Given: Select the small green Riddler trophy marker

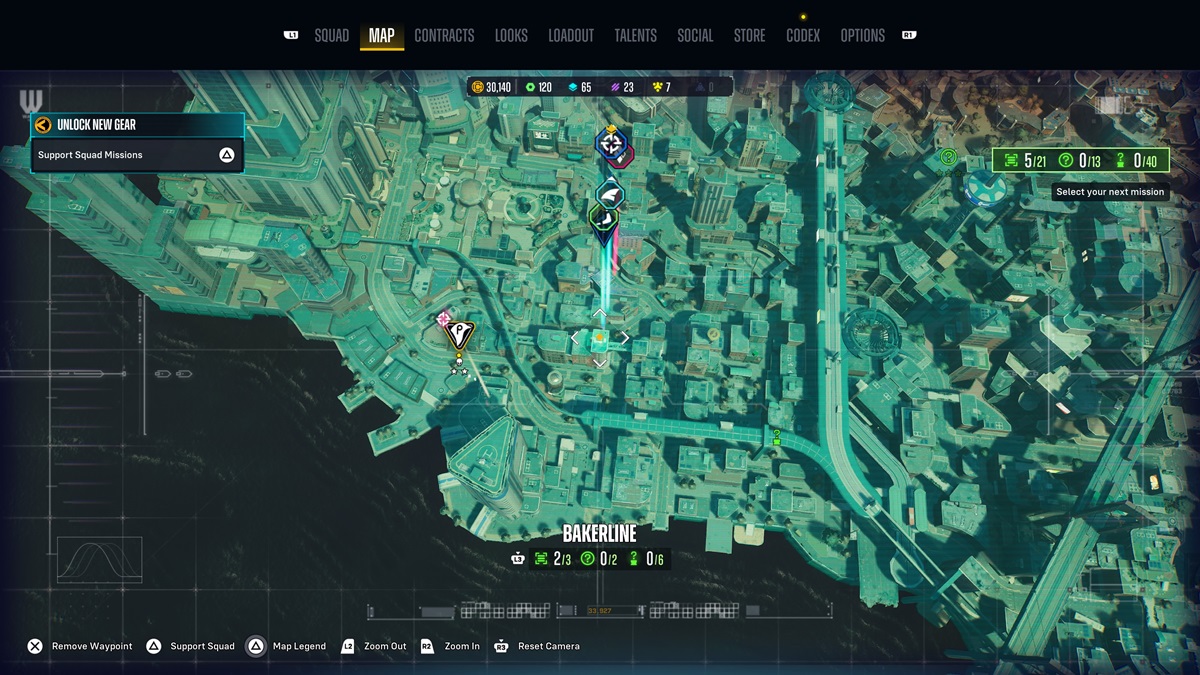Looking at the screenshot, I should point(776,436).
